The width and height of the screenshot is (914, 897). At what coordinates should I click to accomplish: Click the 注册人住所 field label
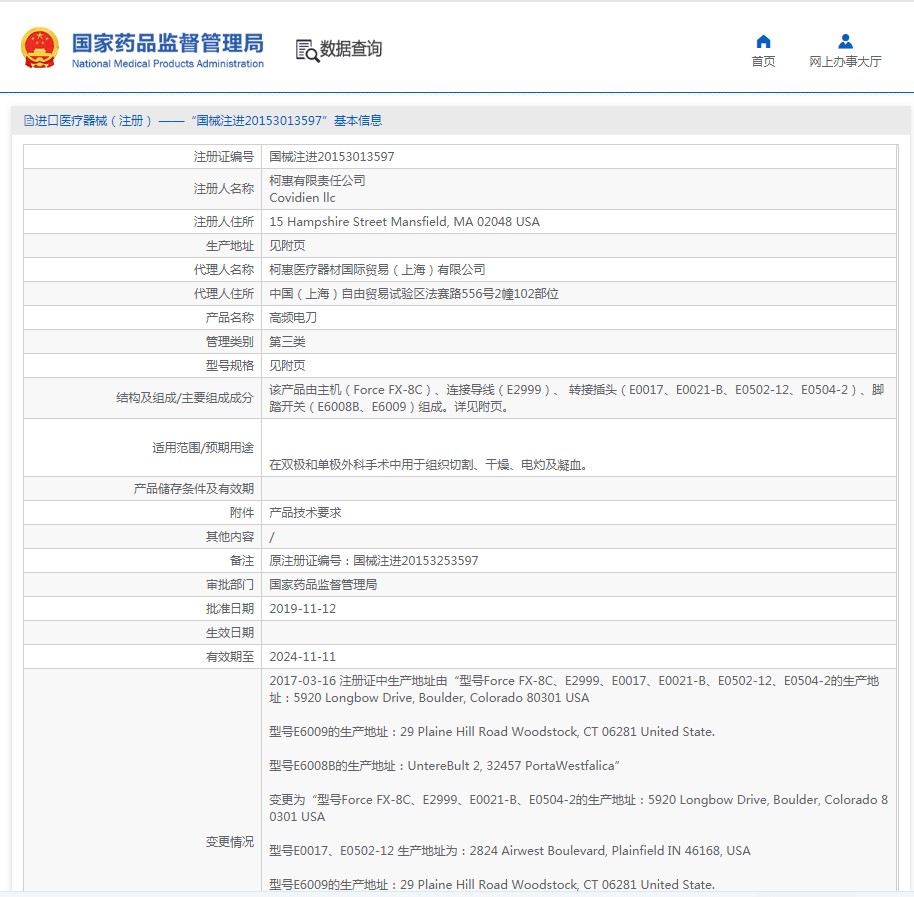point(224,222)
